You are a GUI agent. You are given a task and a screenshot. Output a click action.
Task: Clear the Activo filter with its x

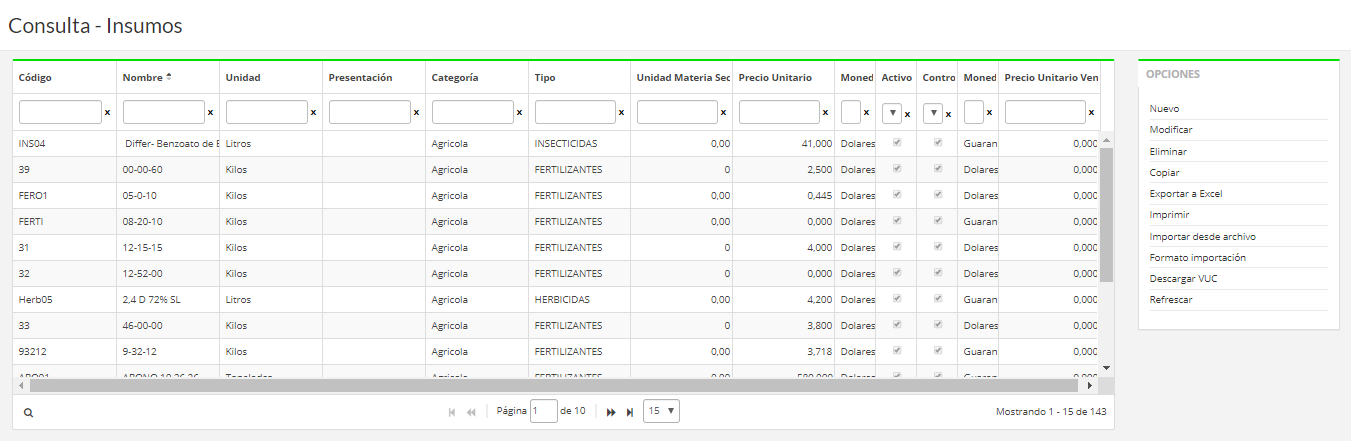[907, 113]
